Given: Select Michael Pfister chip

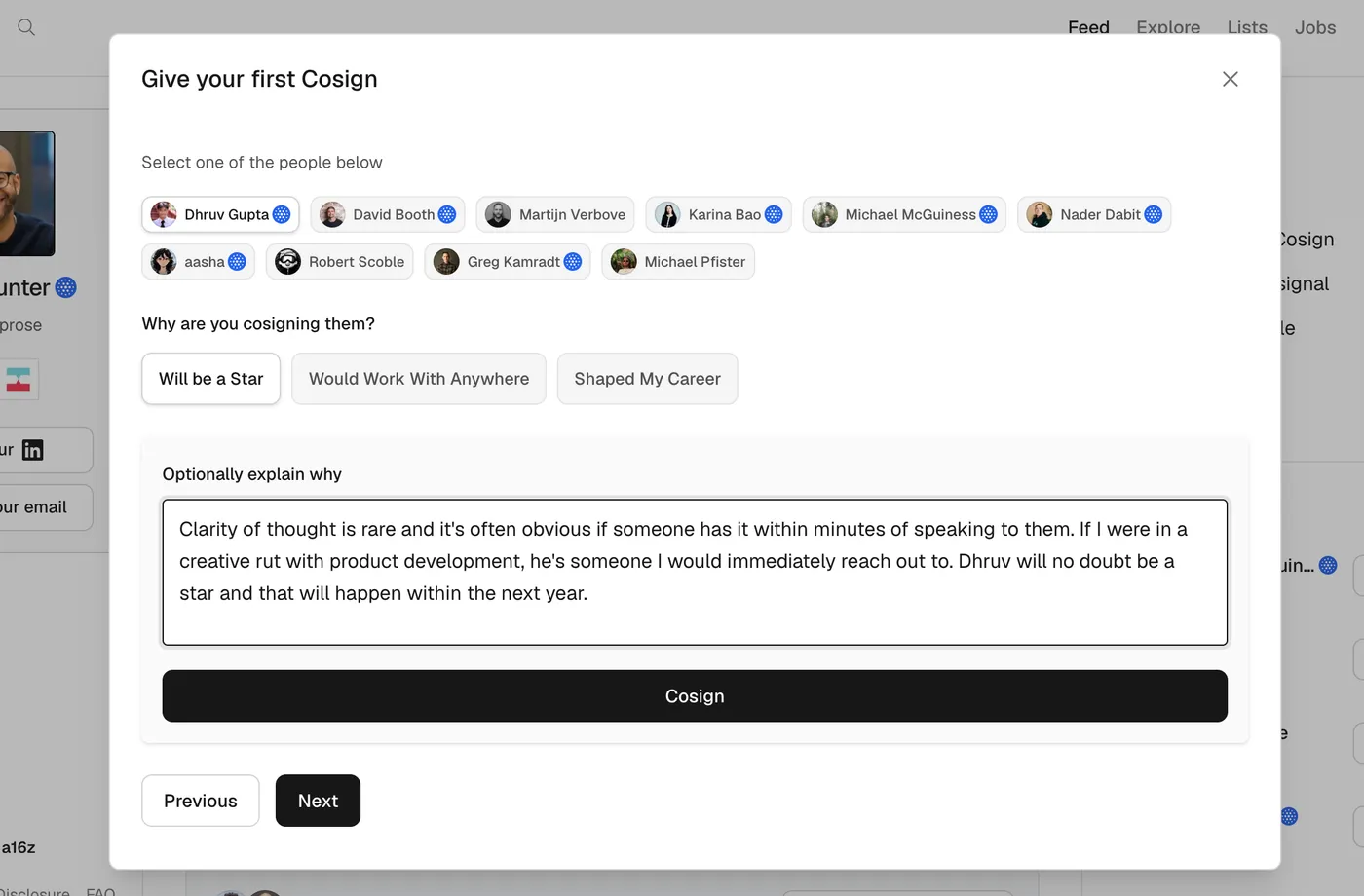Looking at the screenshot, I should (x=678, y=261).
